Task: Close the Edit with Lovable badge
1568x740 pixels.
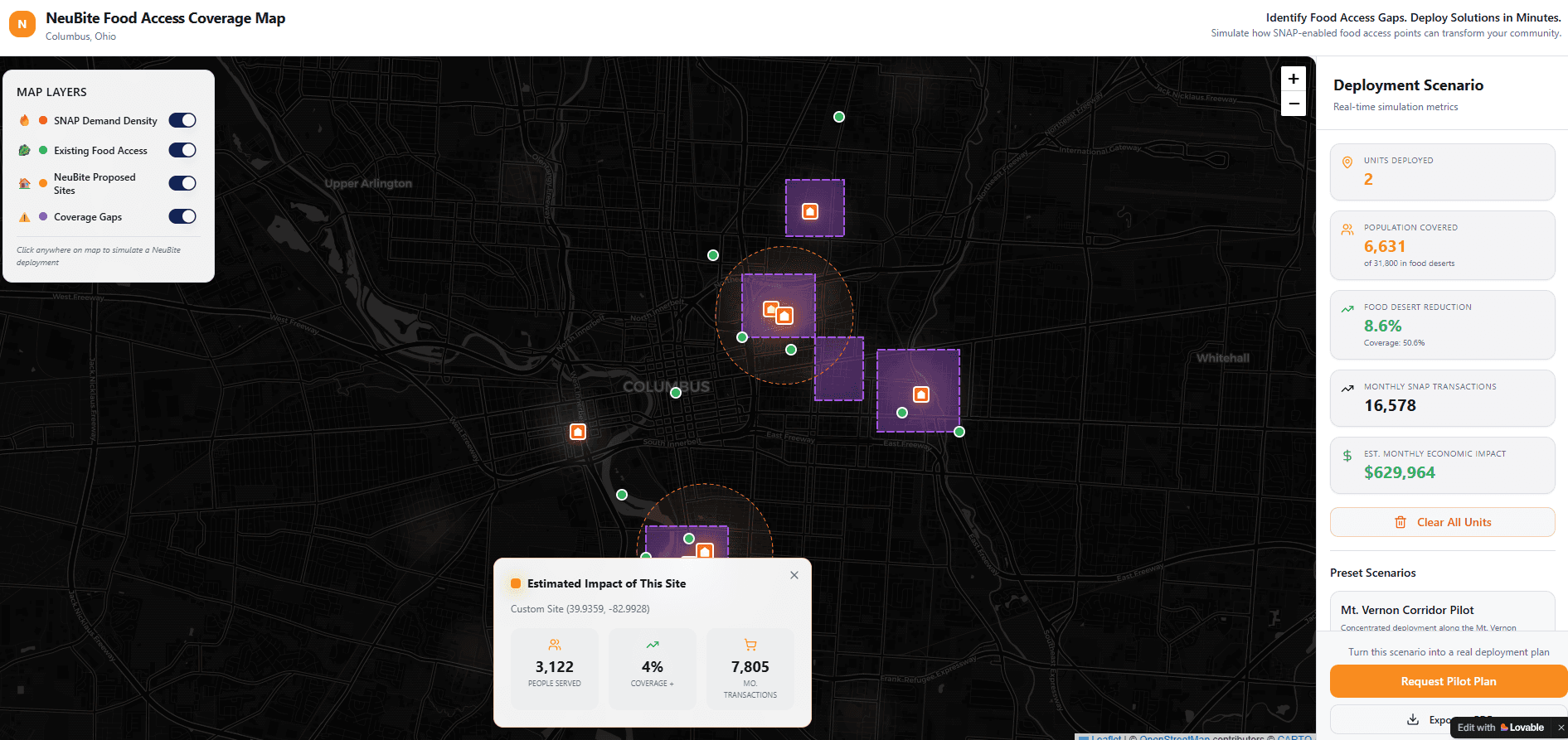Action: click(1561, 728)
